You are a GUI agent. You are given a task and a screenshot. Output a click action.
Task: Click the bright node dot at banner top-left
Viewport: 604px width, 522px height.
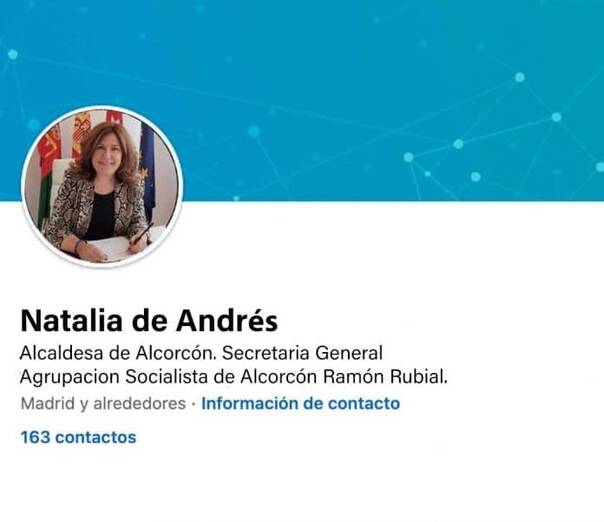tap(13, 54)
